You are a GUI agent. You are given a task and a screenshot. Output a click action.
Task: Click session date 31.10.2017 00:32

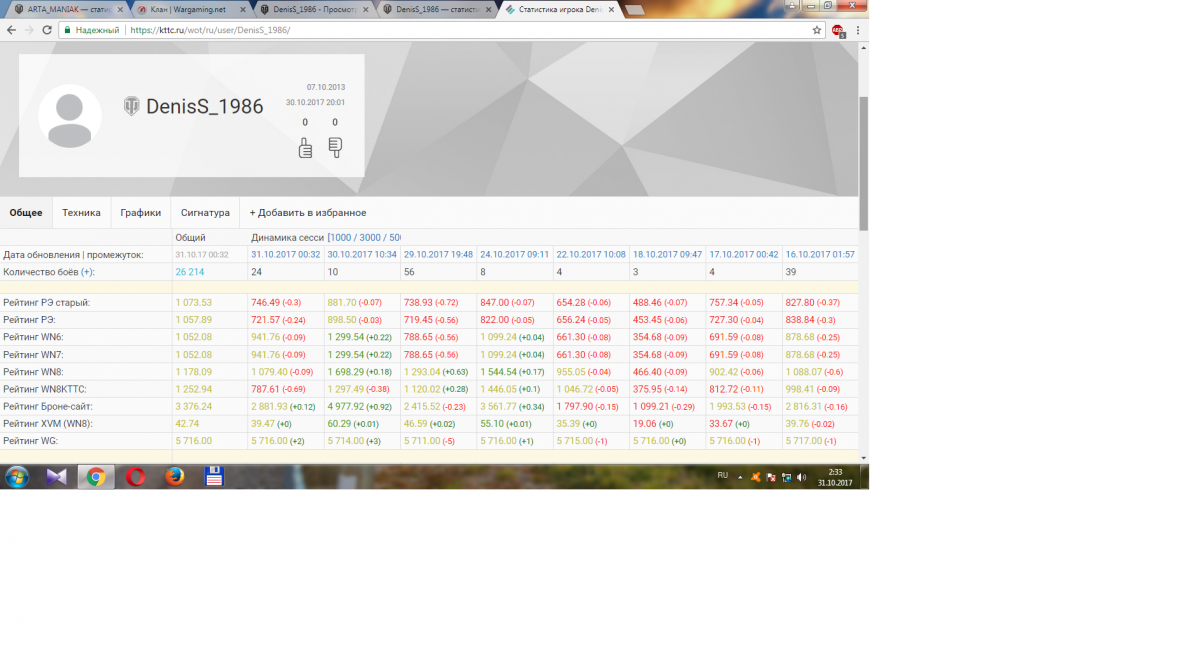pos(285,255)
